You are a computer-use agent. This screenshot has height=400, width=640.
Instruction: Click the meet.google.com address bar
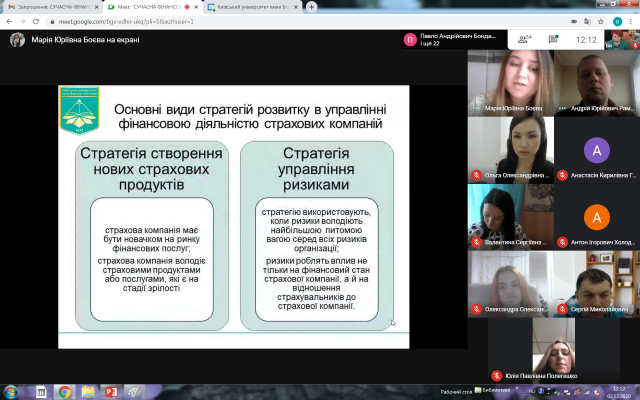(200, 21)
